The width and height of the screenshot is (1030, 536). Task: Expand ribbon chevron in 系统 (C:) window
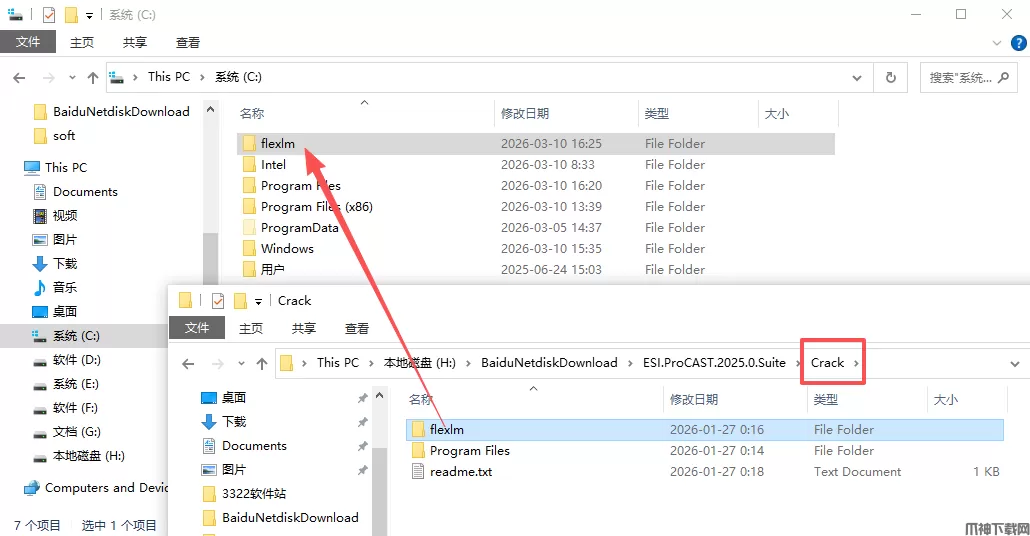996,43
